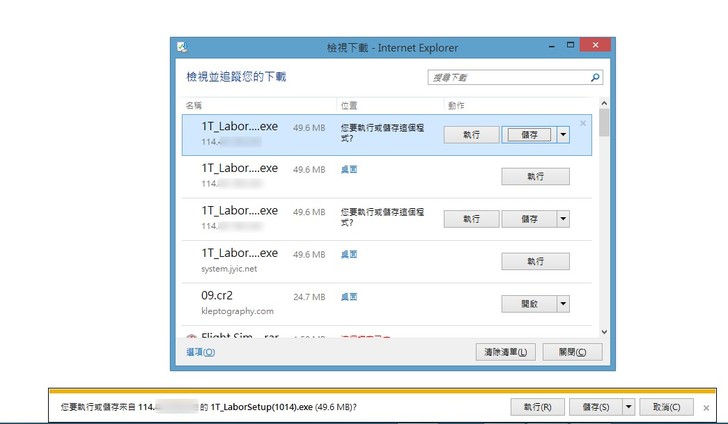
Task: Open save options dropdown for first download
Action: tap(563, 135)
